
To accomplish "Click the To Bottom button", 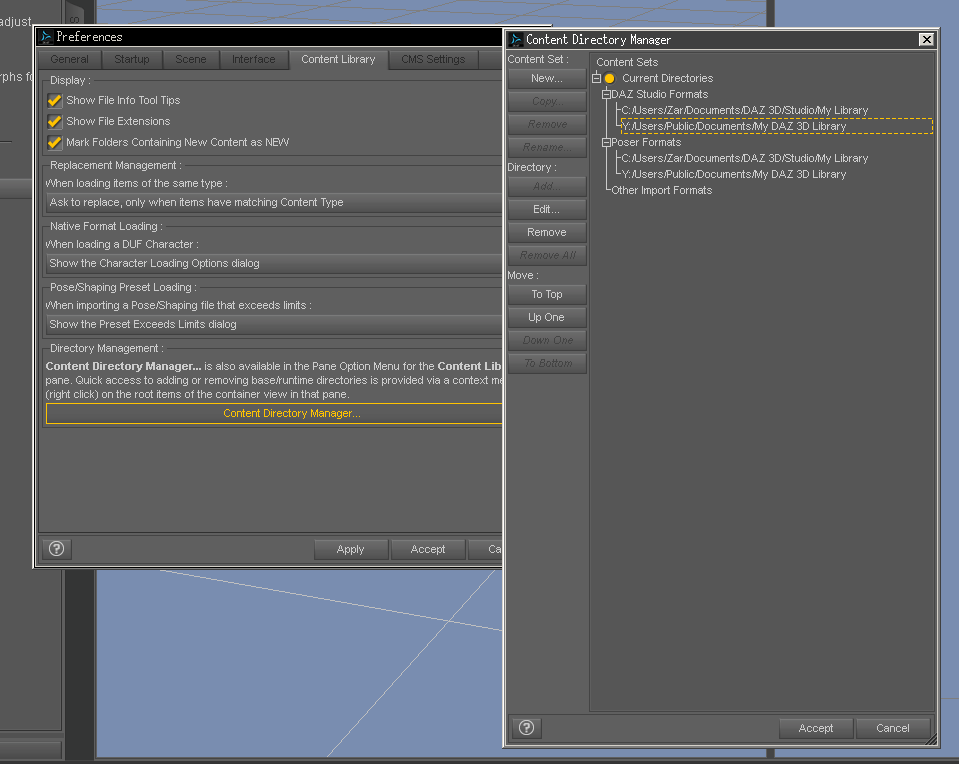I will (x=547, y=363).
